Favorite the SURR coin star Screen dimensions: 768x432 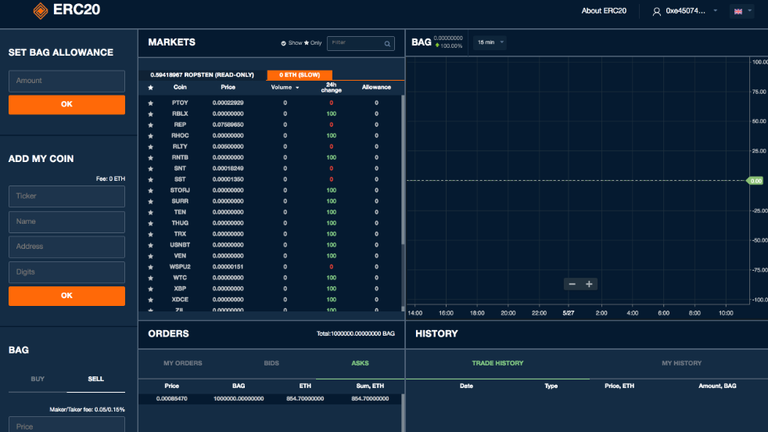[x=150, y=201]
